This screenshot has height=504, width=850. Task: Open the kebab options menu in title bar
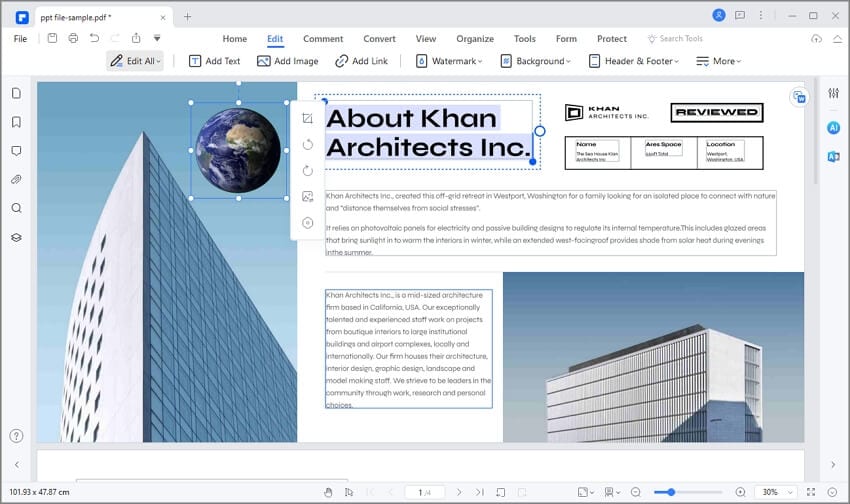tap(761, 16)
